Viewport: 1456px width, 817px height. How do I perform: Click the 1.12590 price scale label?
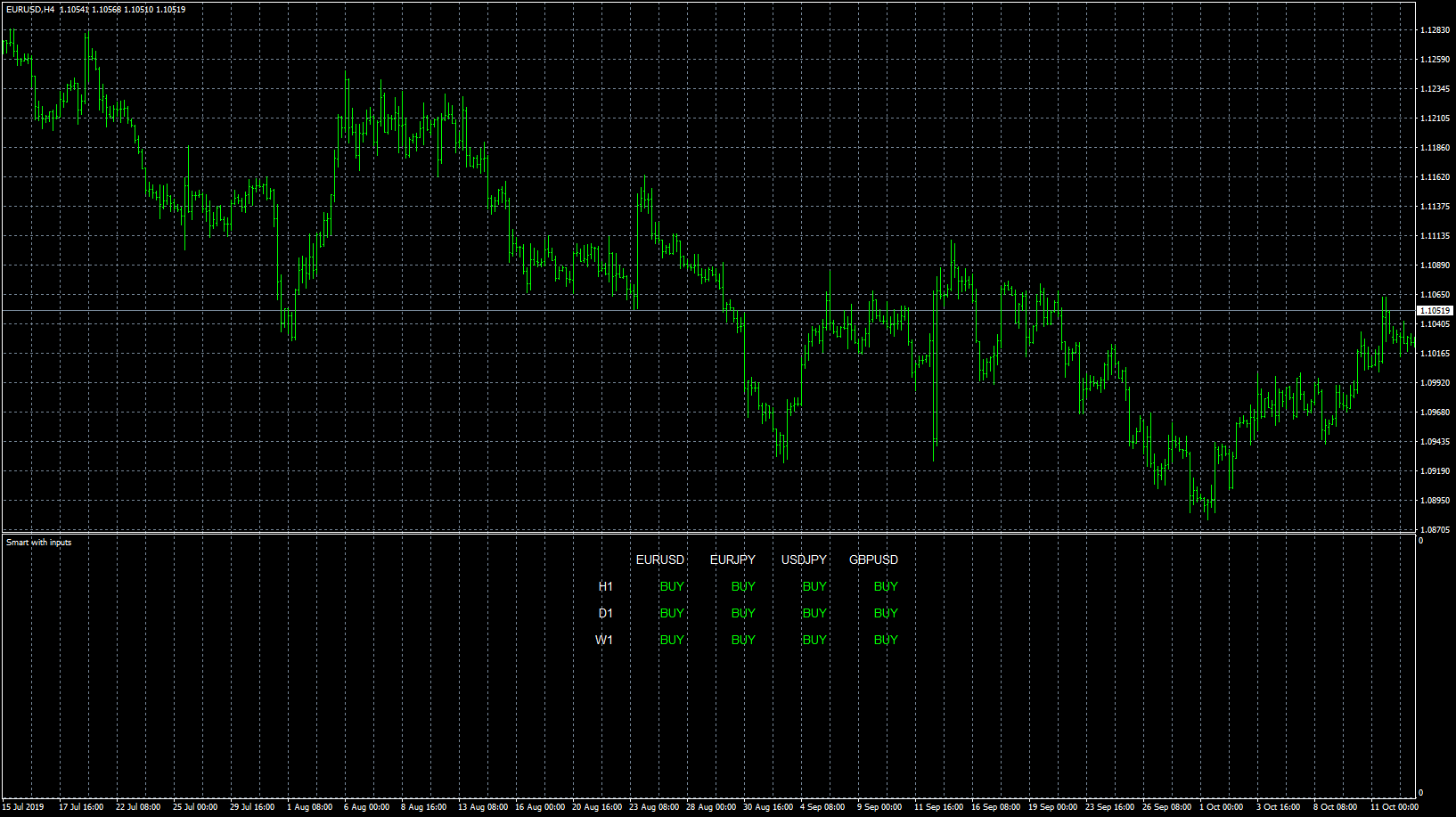tap(1435, 60)
